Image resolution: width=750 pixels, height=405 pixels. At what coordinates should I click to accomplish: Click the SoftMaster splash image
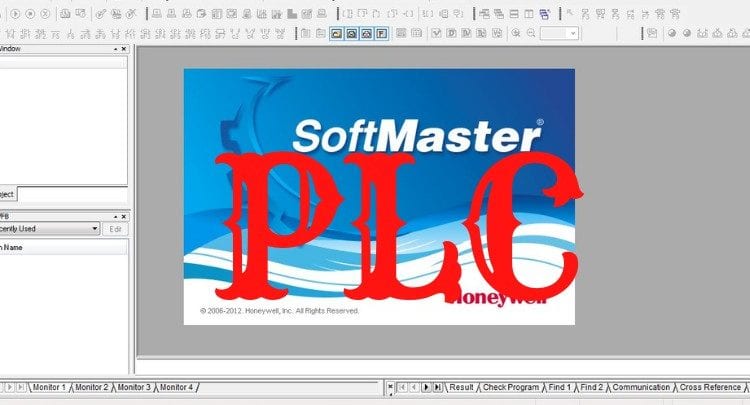coord(379,197)
